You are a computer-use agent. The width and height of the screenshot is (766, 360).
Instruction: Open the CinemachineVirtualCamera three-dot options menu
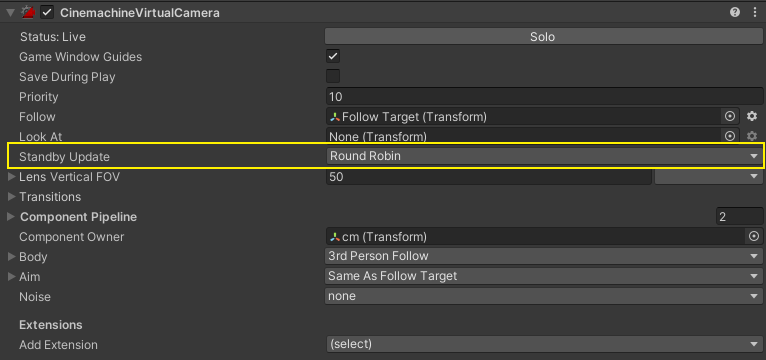[x=755, y=13]
